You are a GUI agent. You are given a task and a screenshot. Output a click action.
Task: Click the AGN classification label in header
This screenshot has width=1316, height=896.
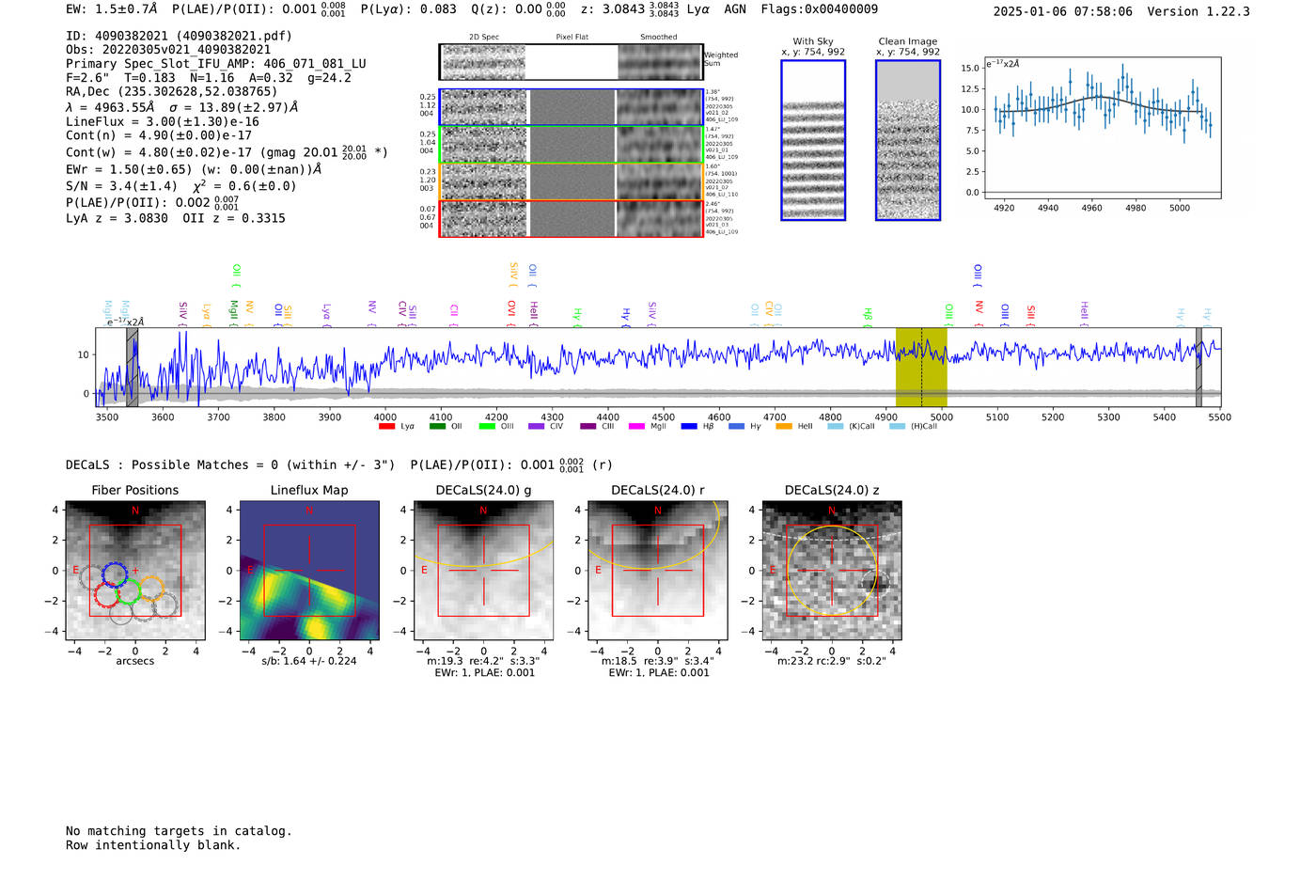[735, 9]
